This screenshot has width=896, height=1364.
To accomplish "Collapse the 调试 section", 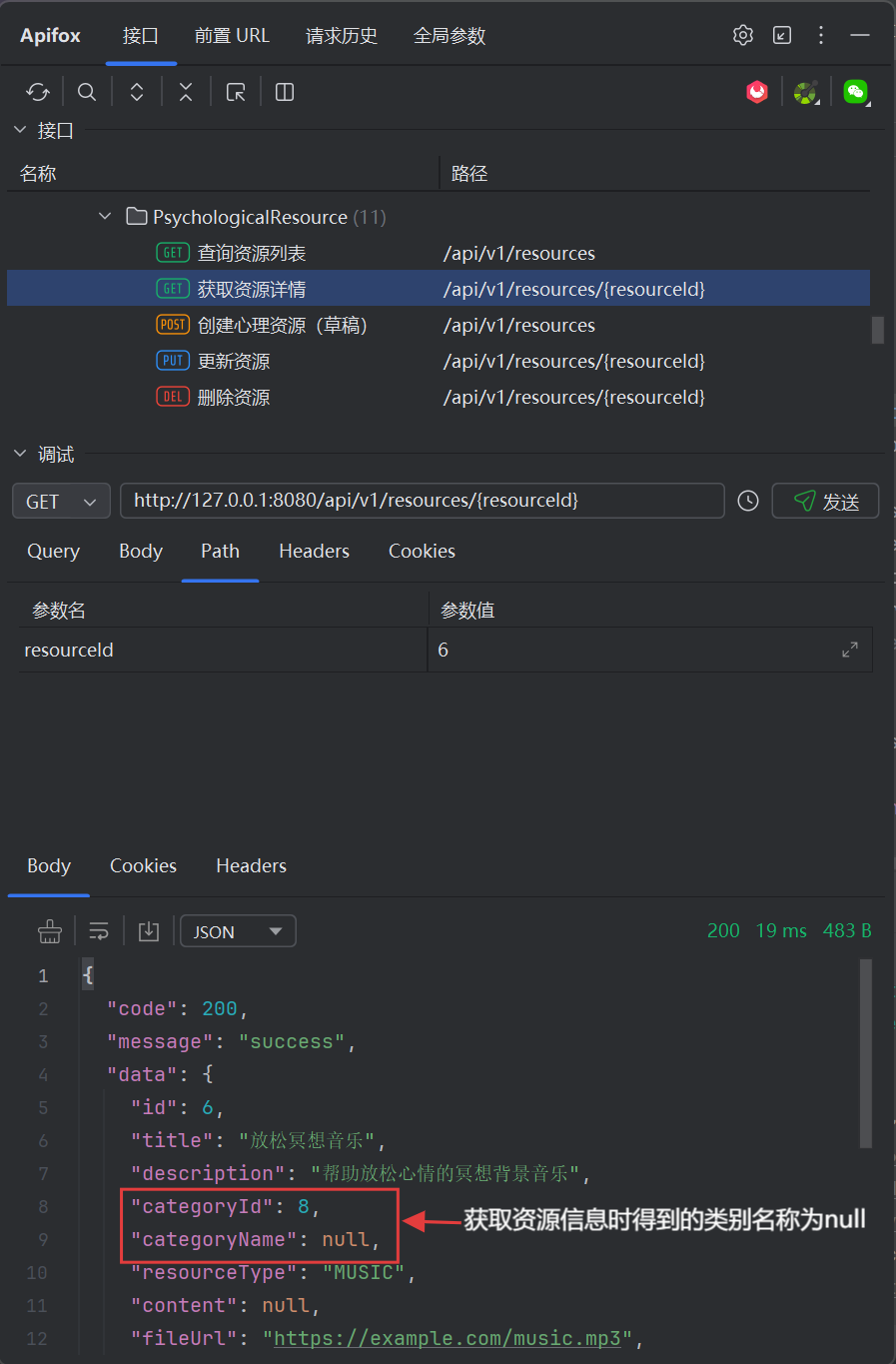I will pyautogui.click(x=20, y=454).
